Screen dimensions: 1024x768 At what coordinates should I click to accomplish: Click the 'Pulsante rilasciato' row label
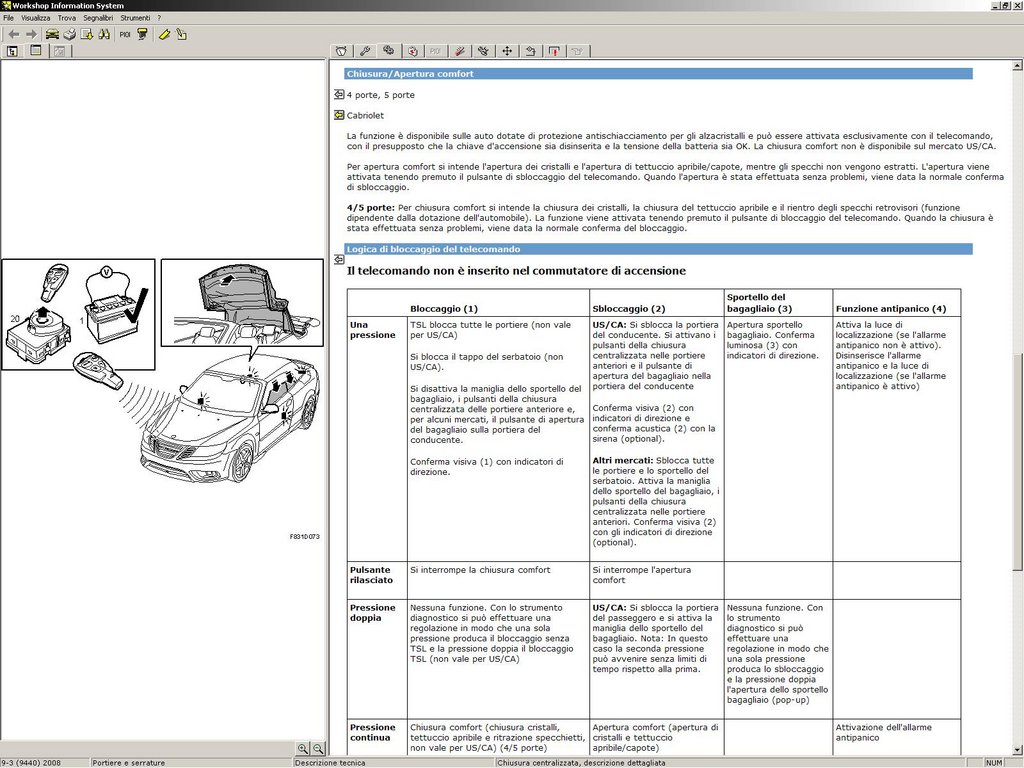(x=372, y=575)
